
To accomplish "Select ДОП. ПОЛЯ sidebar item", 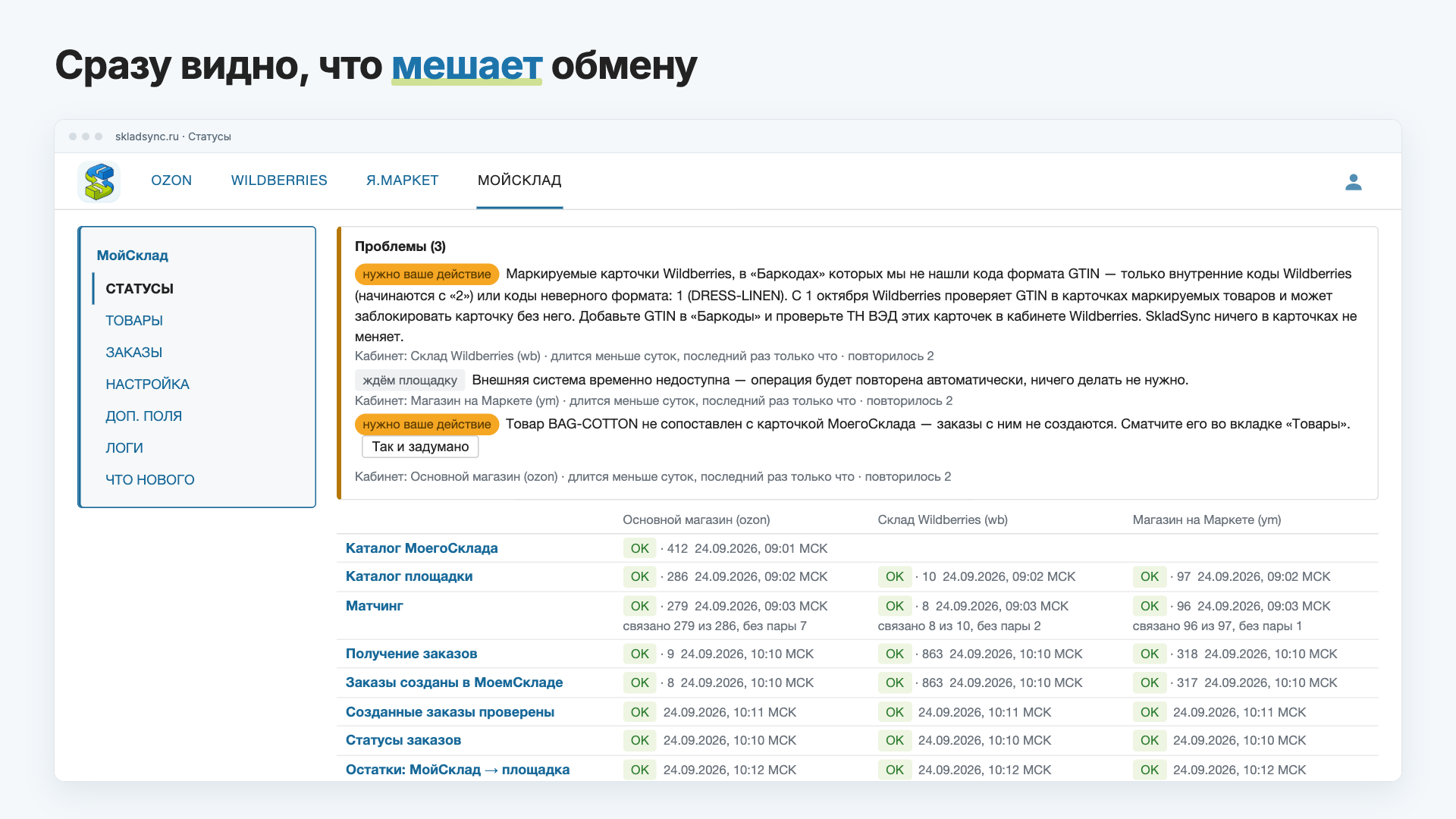I will (x=144, y=416).
